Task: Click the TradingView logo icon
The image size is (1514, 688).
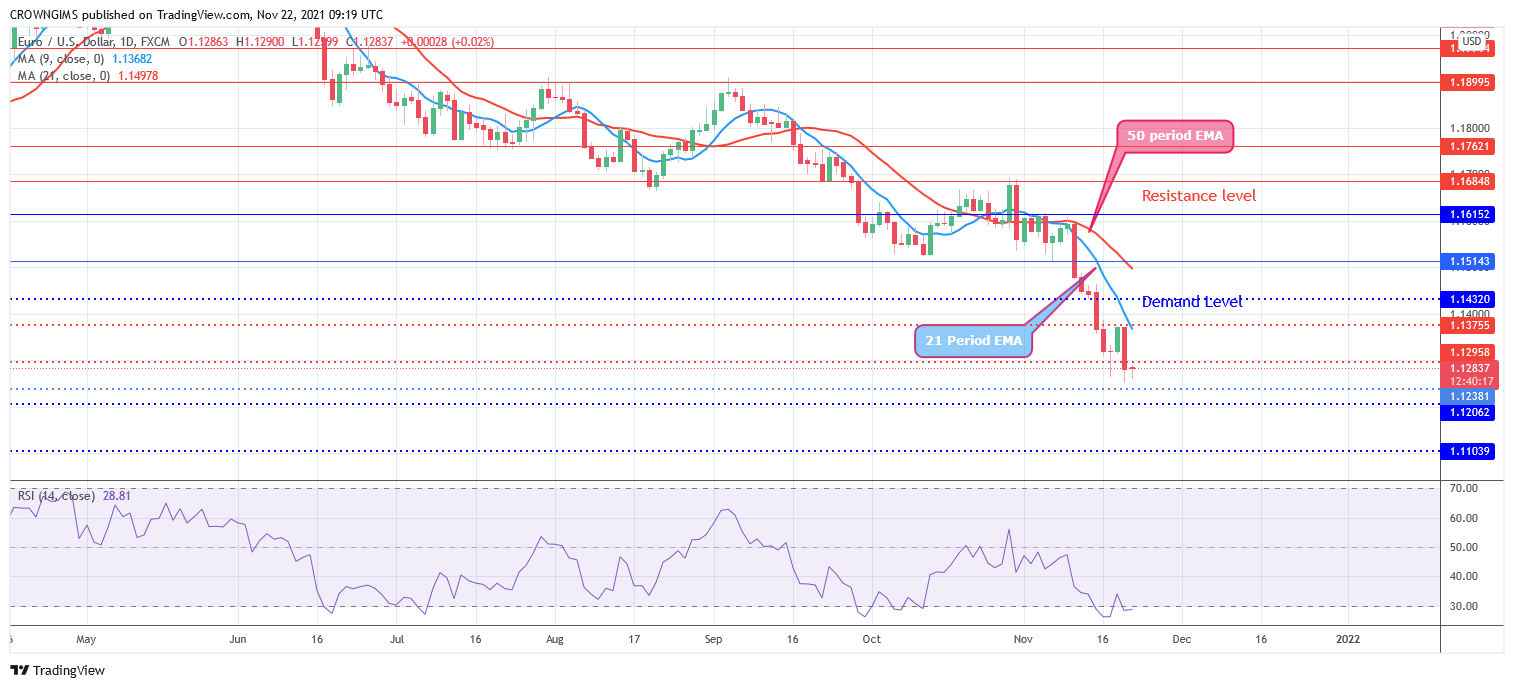Action: pyautogui.click(x=20, y=670)
